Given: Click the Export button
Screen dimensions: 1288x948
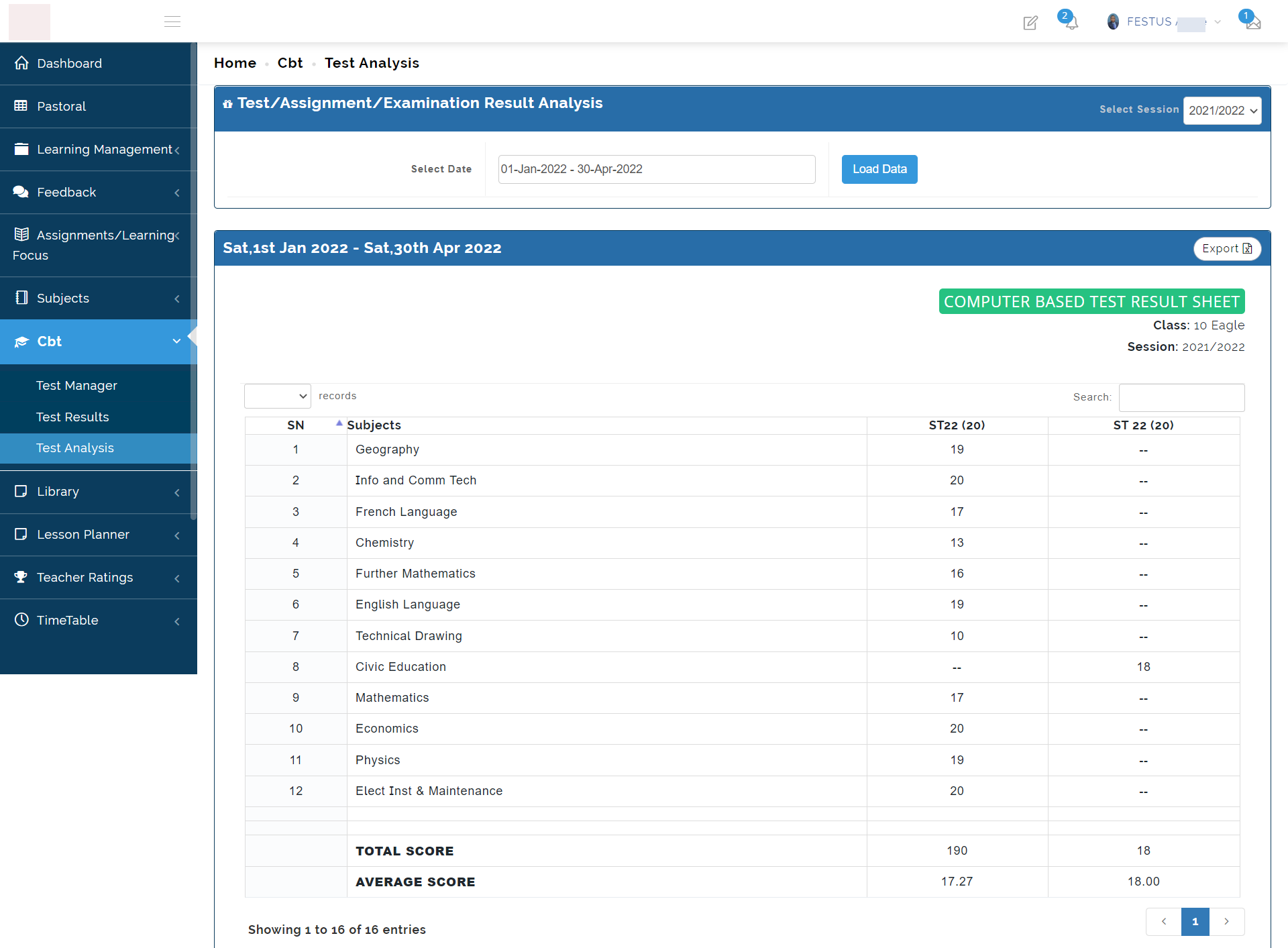Looking at the screenshot, I should click(1226, 249).
